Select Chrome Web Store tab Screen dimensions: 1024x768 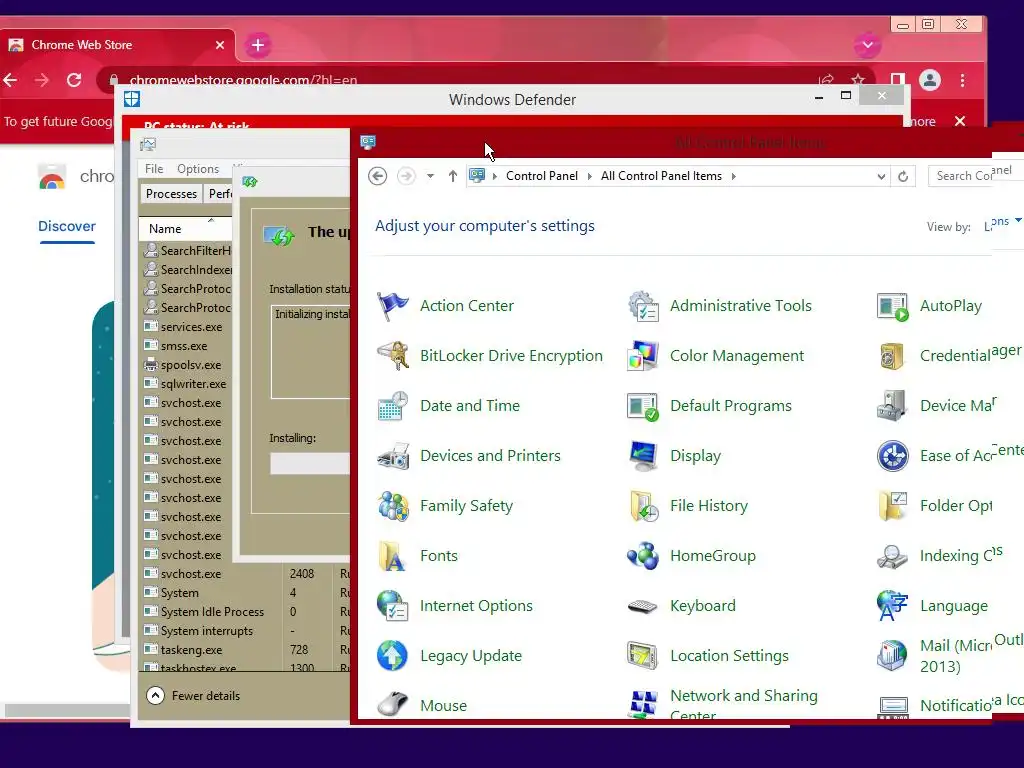(116, 45)
